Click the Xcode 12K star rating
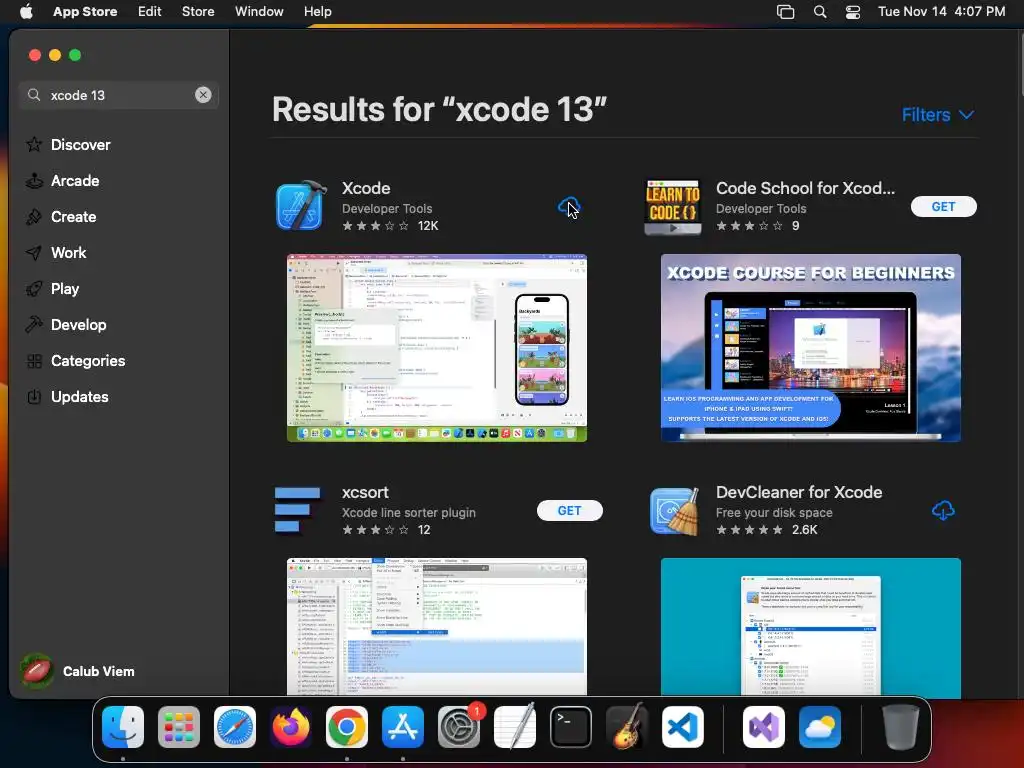 [x=390, y=226]
